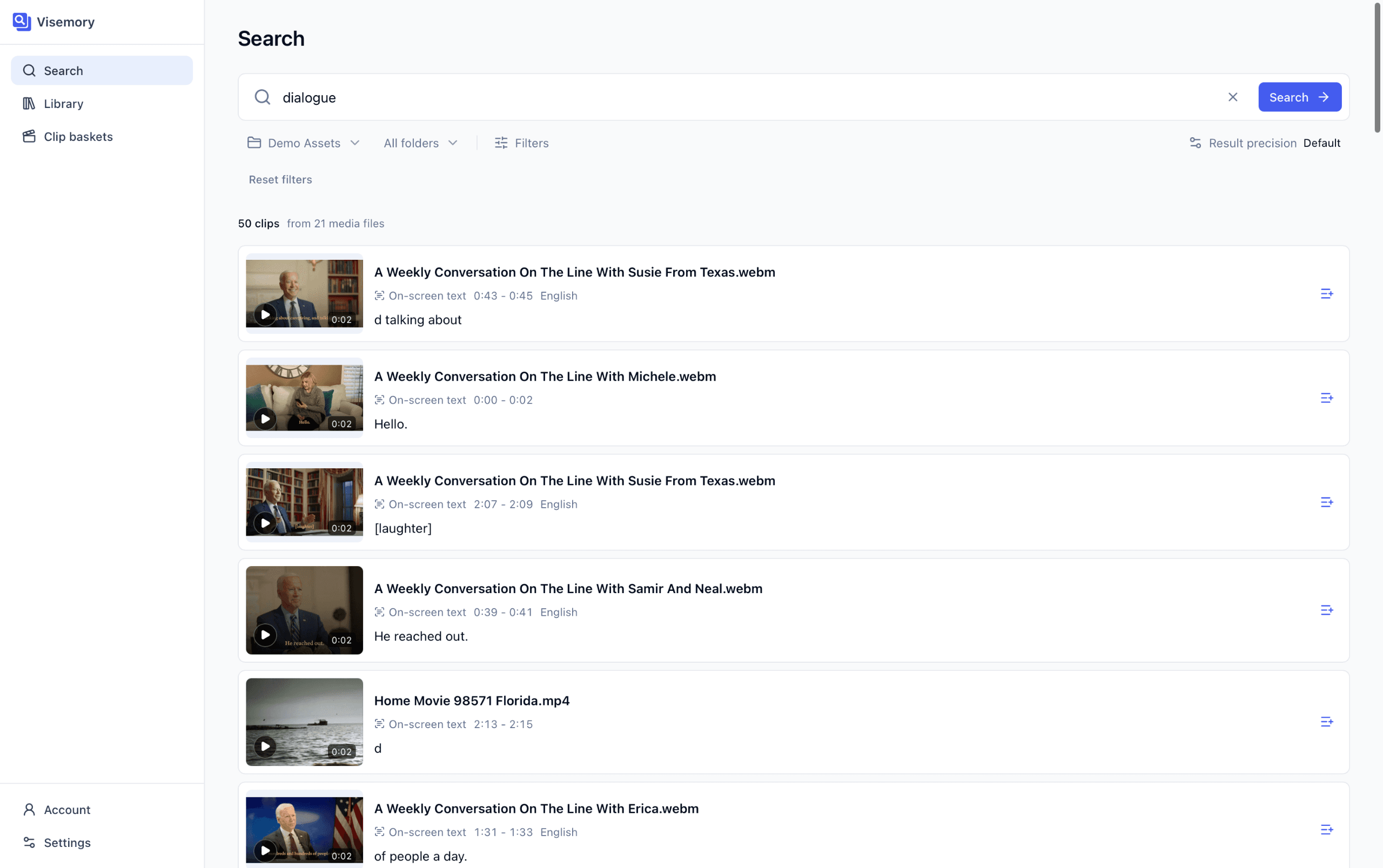
Task: Click the page vertical scrollbar
Action: [x=1377, y=68]
